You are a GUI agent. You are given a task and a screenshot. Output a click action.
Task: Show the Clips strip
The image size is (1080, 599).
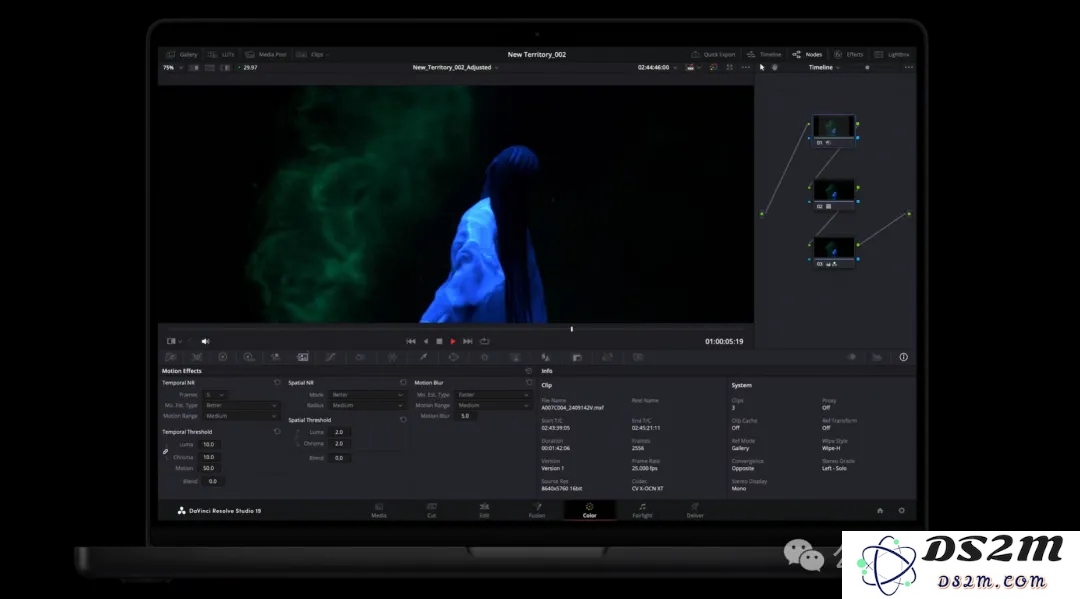tap(311, 54)
